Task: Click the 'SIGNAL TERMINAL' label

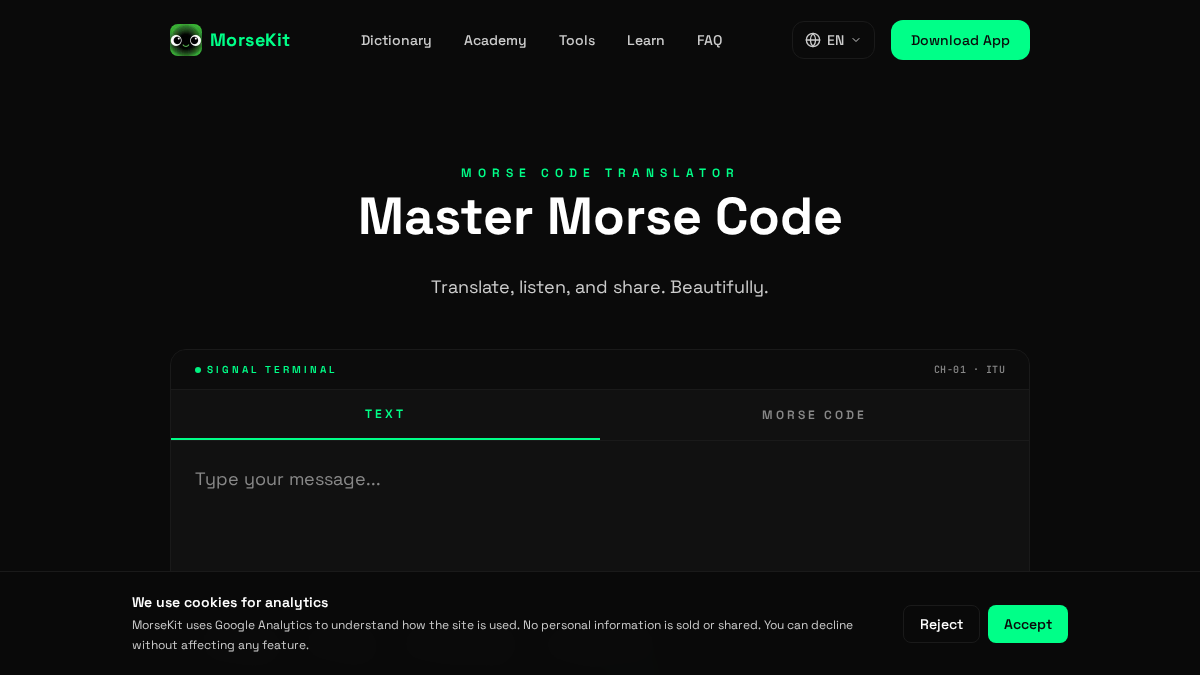Action: [271, 370]
